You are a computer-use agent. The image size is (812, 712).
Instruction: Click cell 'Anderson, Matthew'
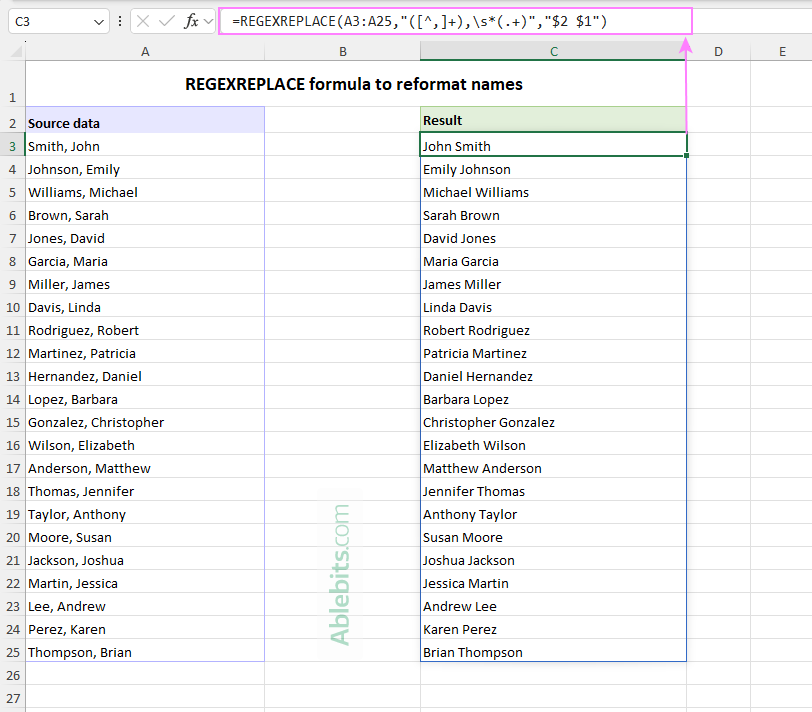(x=145, y=467)
